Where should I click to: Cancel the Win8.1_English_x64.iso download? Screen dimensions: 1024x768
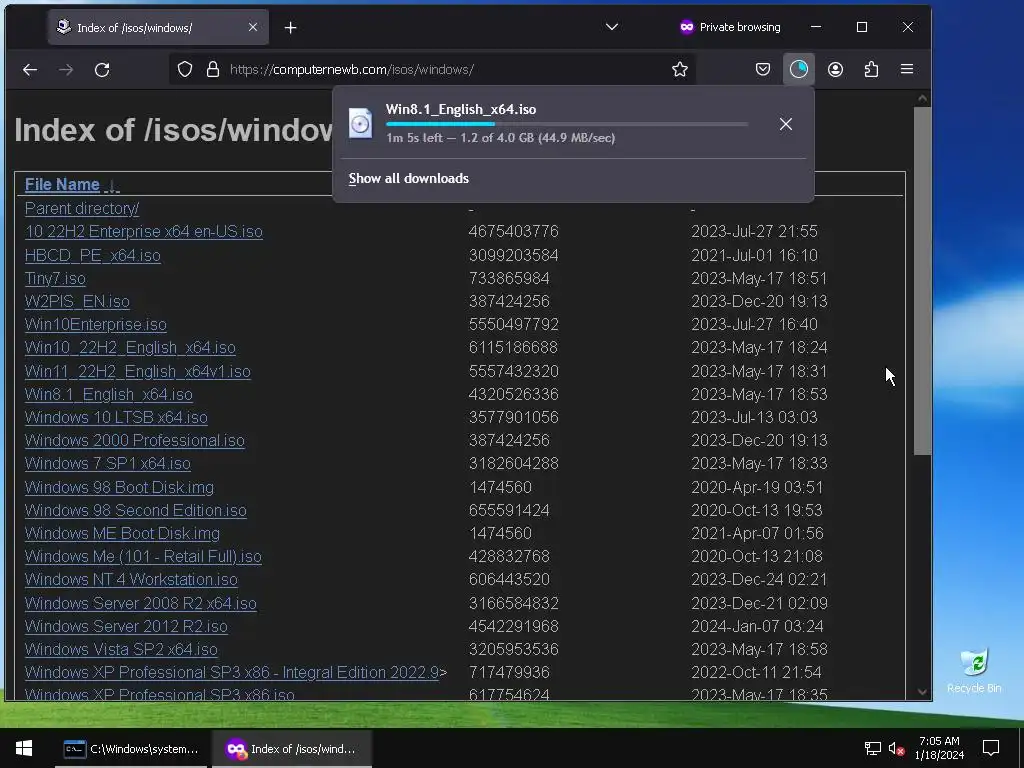(x=786, y=124)
